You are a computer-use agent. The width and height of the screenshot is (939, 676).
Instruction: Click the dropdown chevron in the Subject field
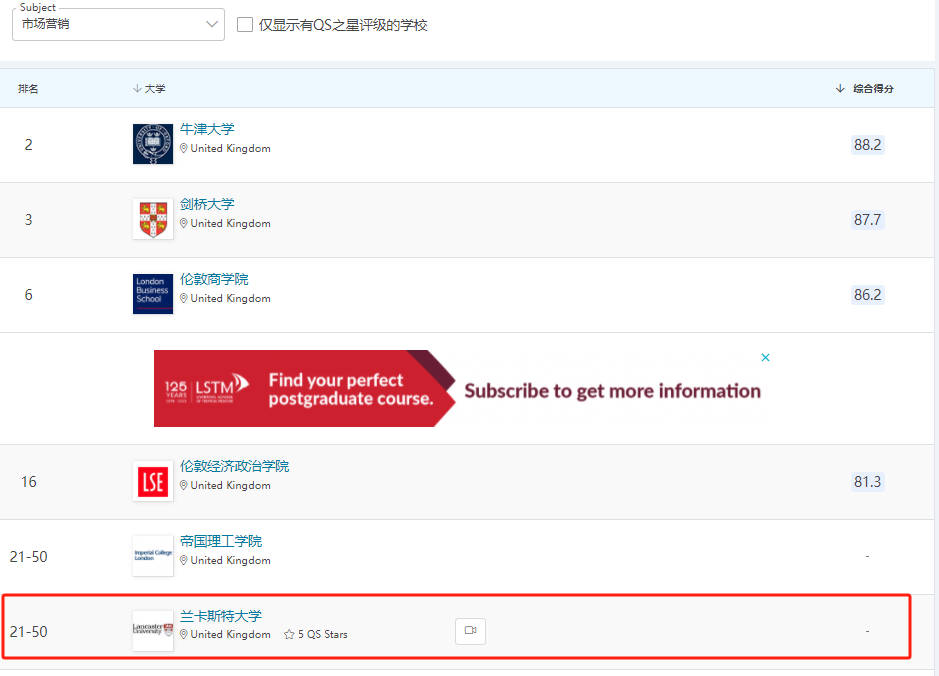pos(213,24)
